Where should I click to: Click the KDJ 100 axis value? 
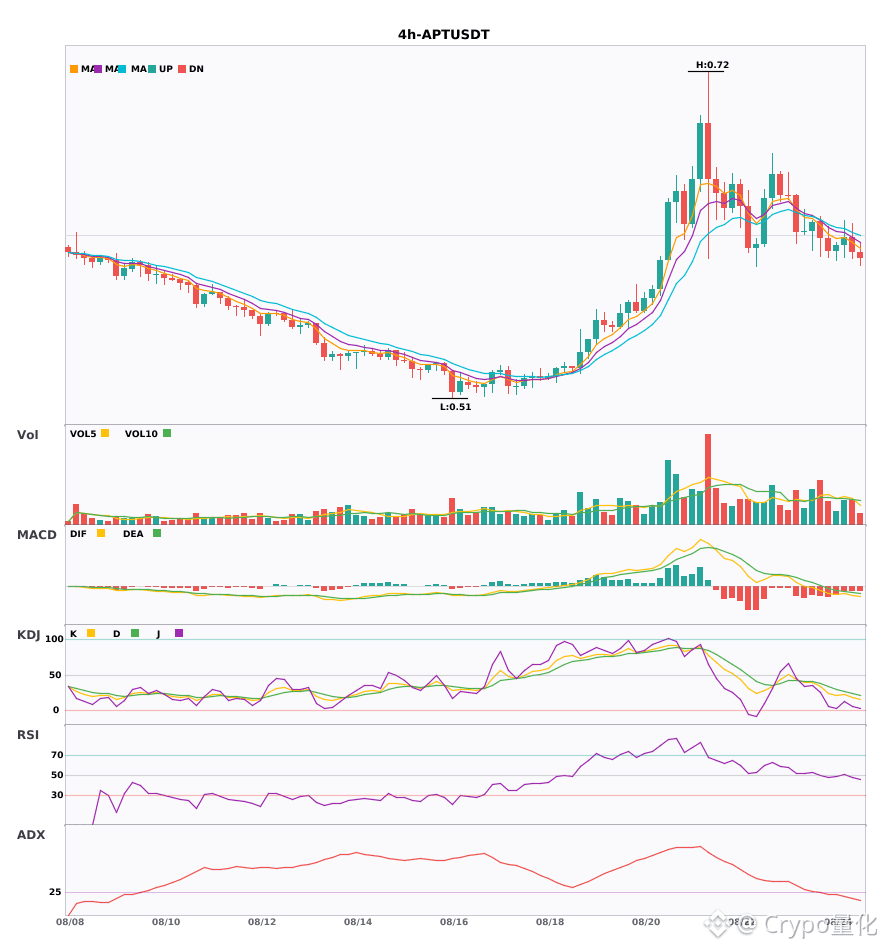coord(54,639)
